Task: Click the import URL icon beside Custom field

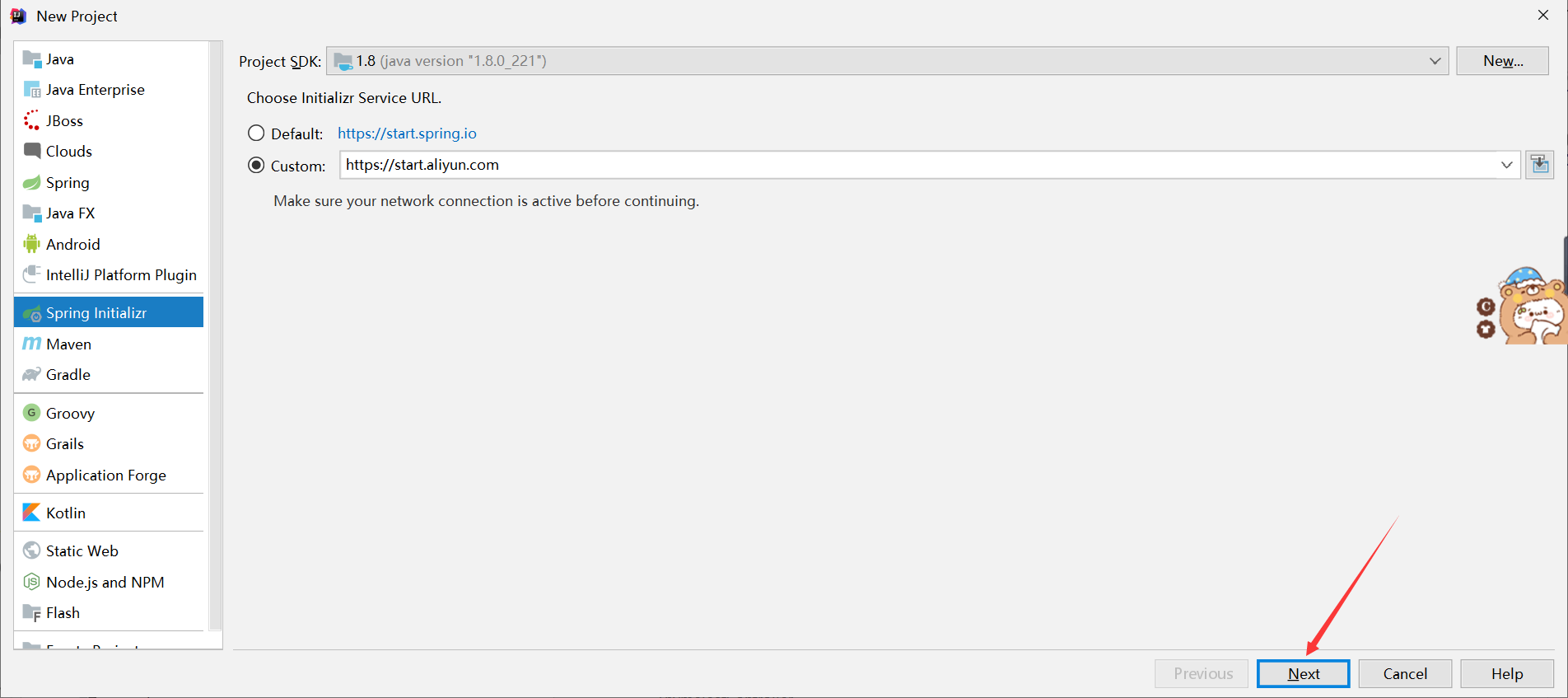Action: pos(1539,165)
